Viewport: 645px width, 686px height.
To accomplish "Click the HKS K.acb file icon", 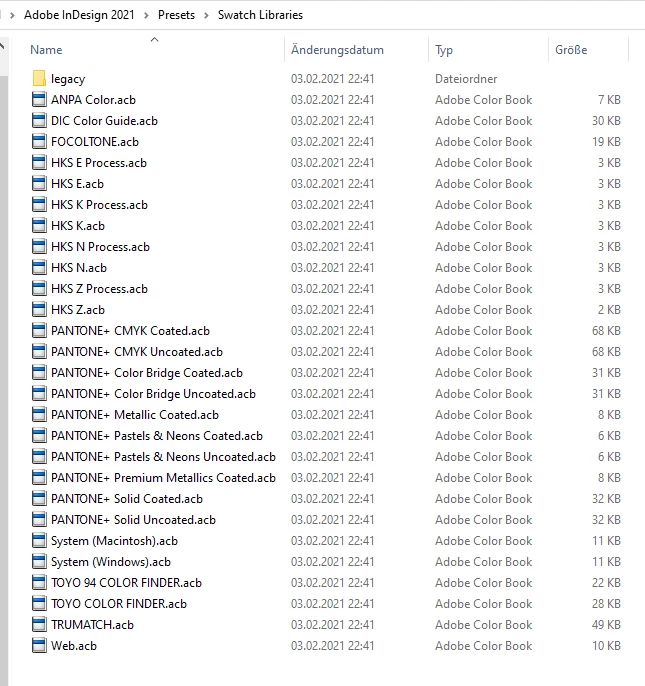I will (x=39, y=226).
